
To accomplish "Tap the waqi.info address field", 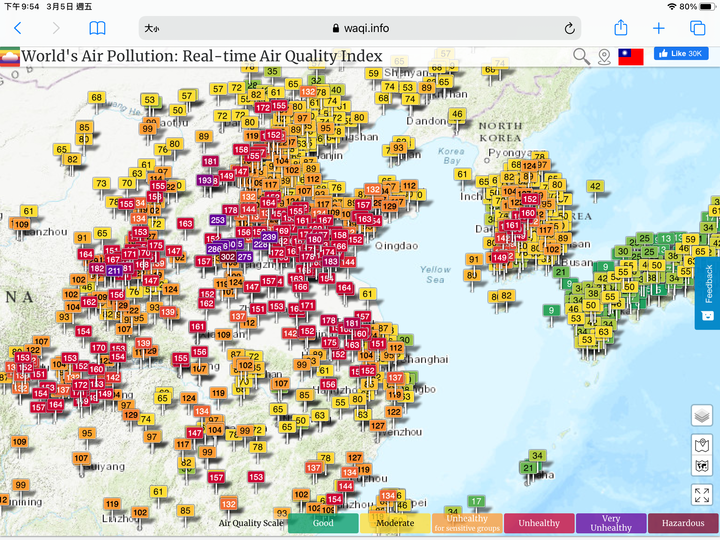I will [x=360, y=28].
